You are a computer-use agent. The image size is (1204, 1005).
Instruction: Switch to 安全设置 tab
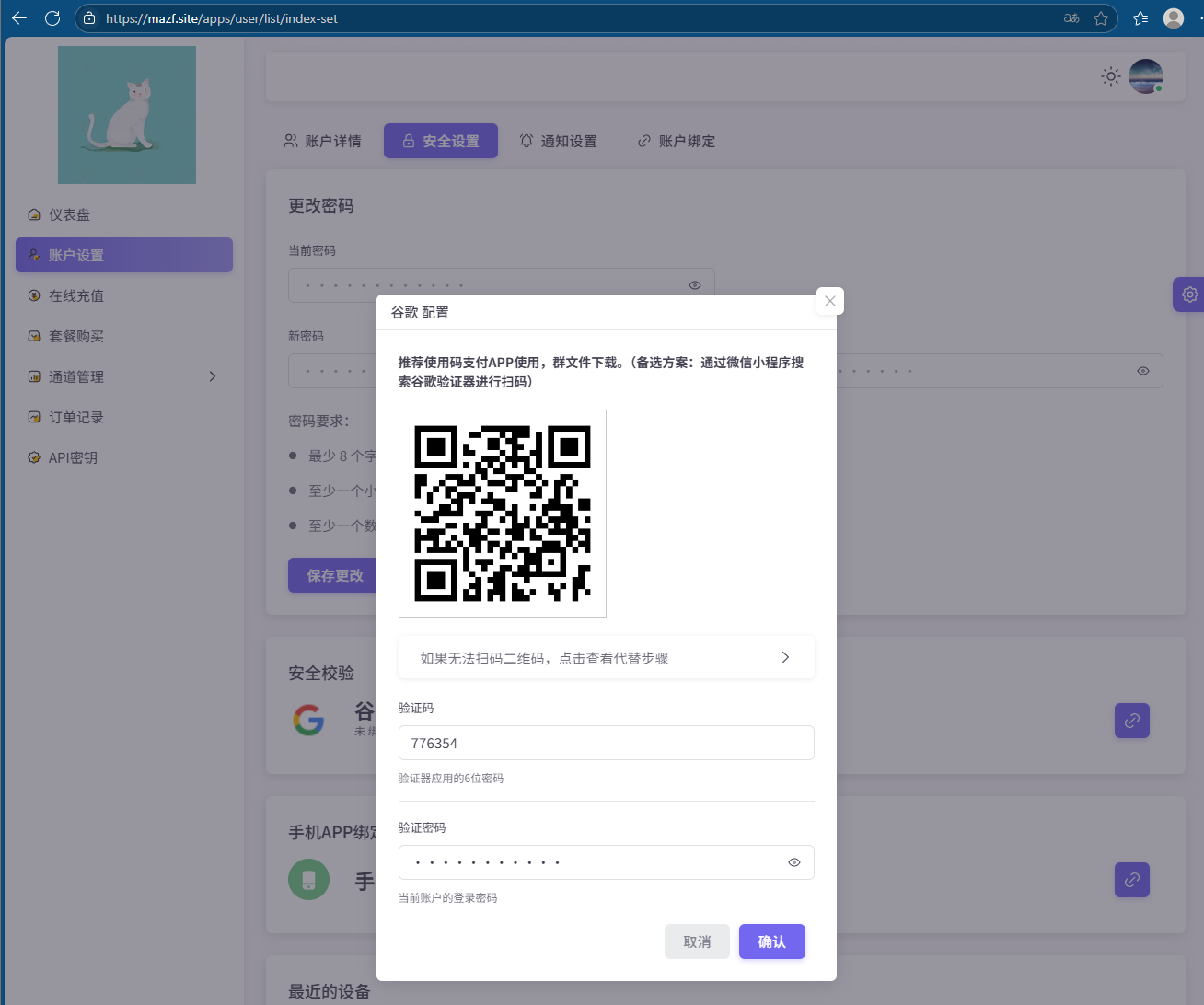[441, 141]
